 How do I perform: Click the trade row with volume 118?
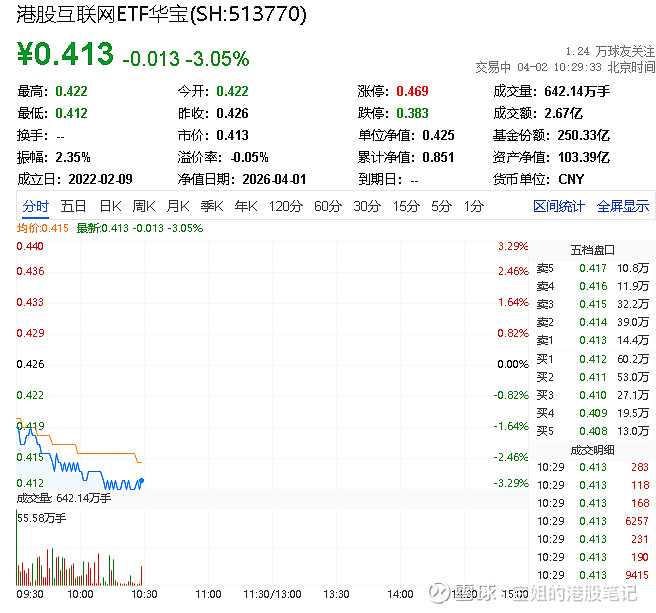coord(592,485)
